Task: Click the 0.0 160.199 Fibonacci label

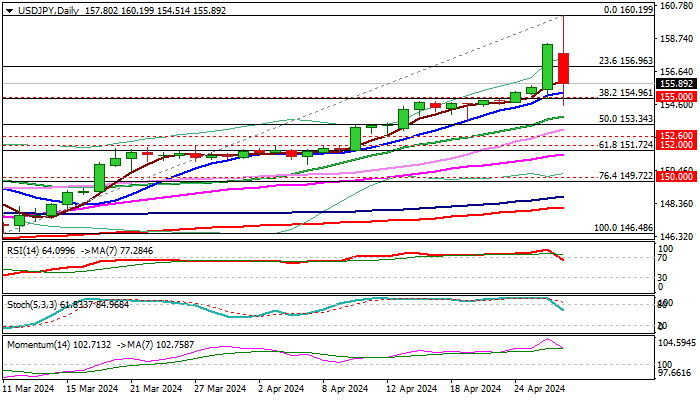Action: click(x=628, y=10)
